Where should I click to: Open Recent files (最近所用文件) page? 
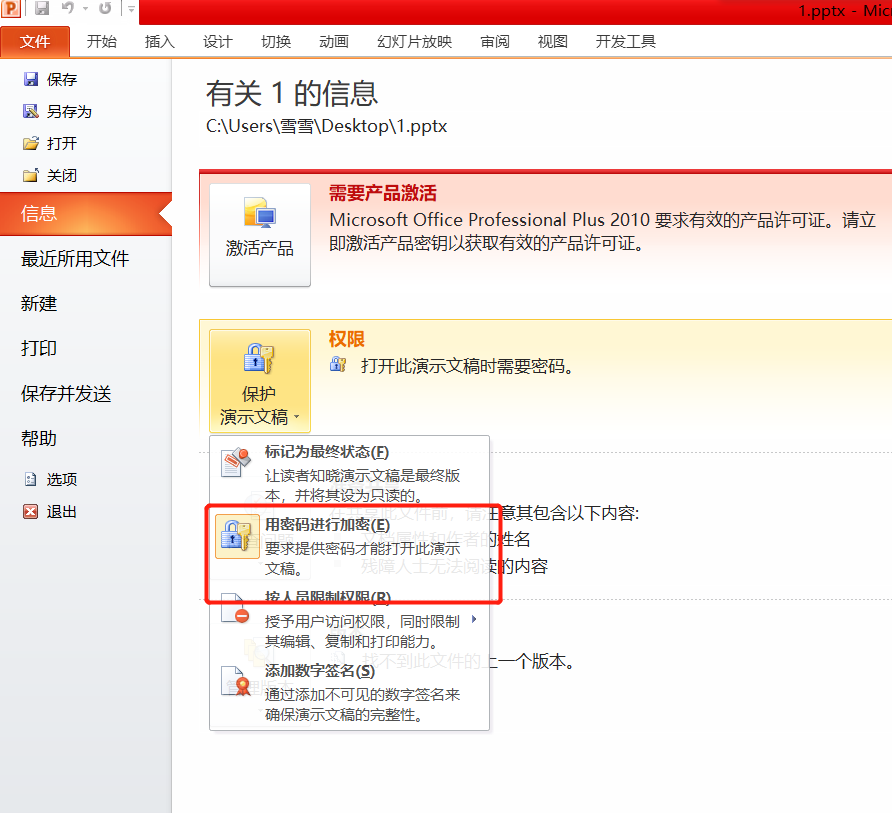[x=75, y=259]
